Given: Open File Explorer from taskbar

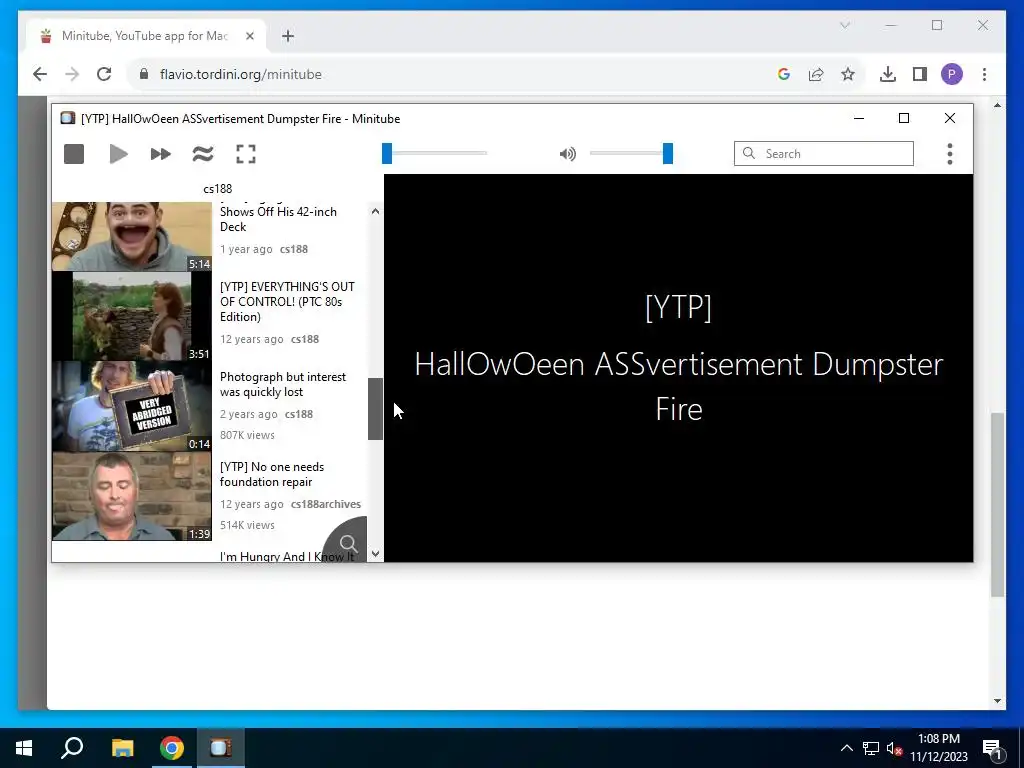Looking at the screenshot, I should tap(122, 748).
